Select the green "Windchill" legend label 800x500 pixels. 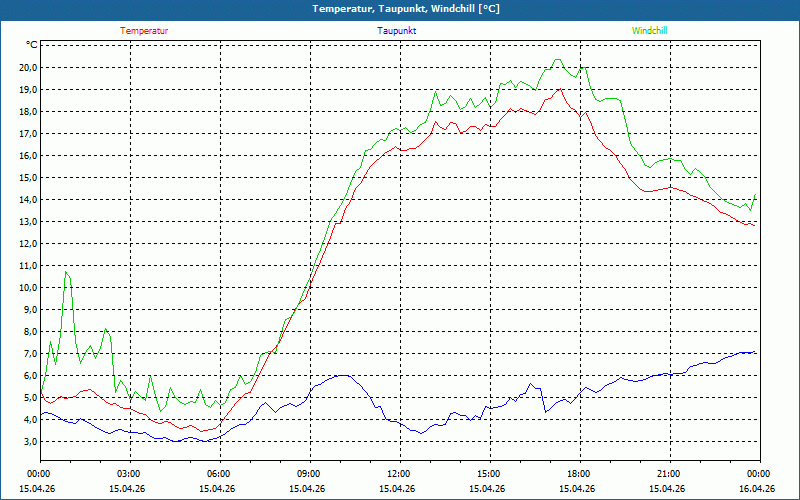649,31
